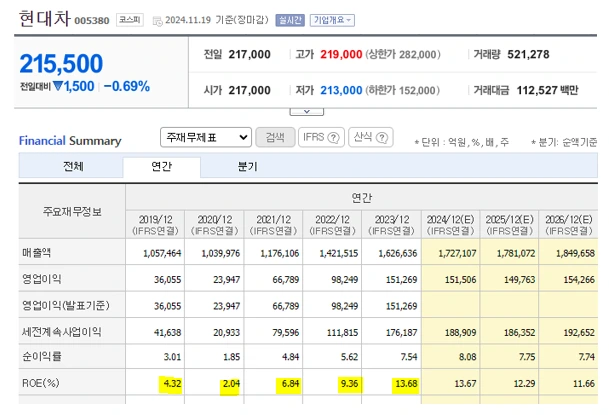
Task: Click the 영업이익(발표기준) row label
Action: point(66,306)
